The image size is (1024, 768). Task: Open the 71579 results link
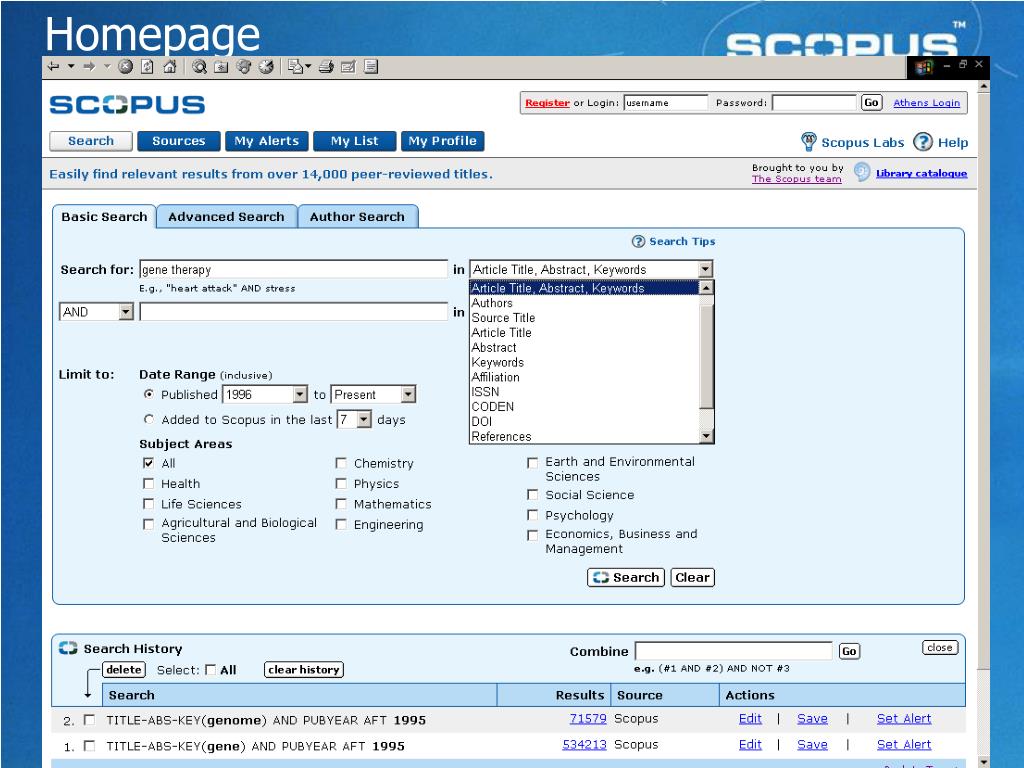pyautogui.click(x=588, y=718)
